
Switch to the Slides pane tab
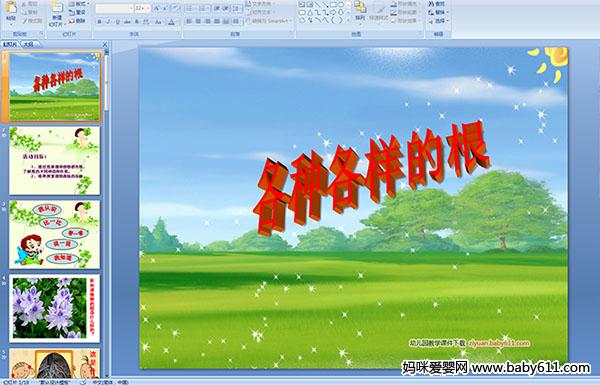pyautogui.click(x=10, y=44)
